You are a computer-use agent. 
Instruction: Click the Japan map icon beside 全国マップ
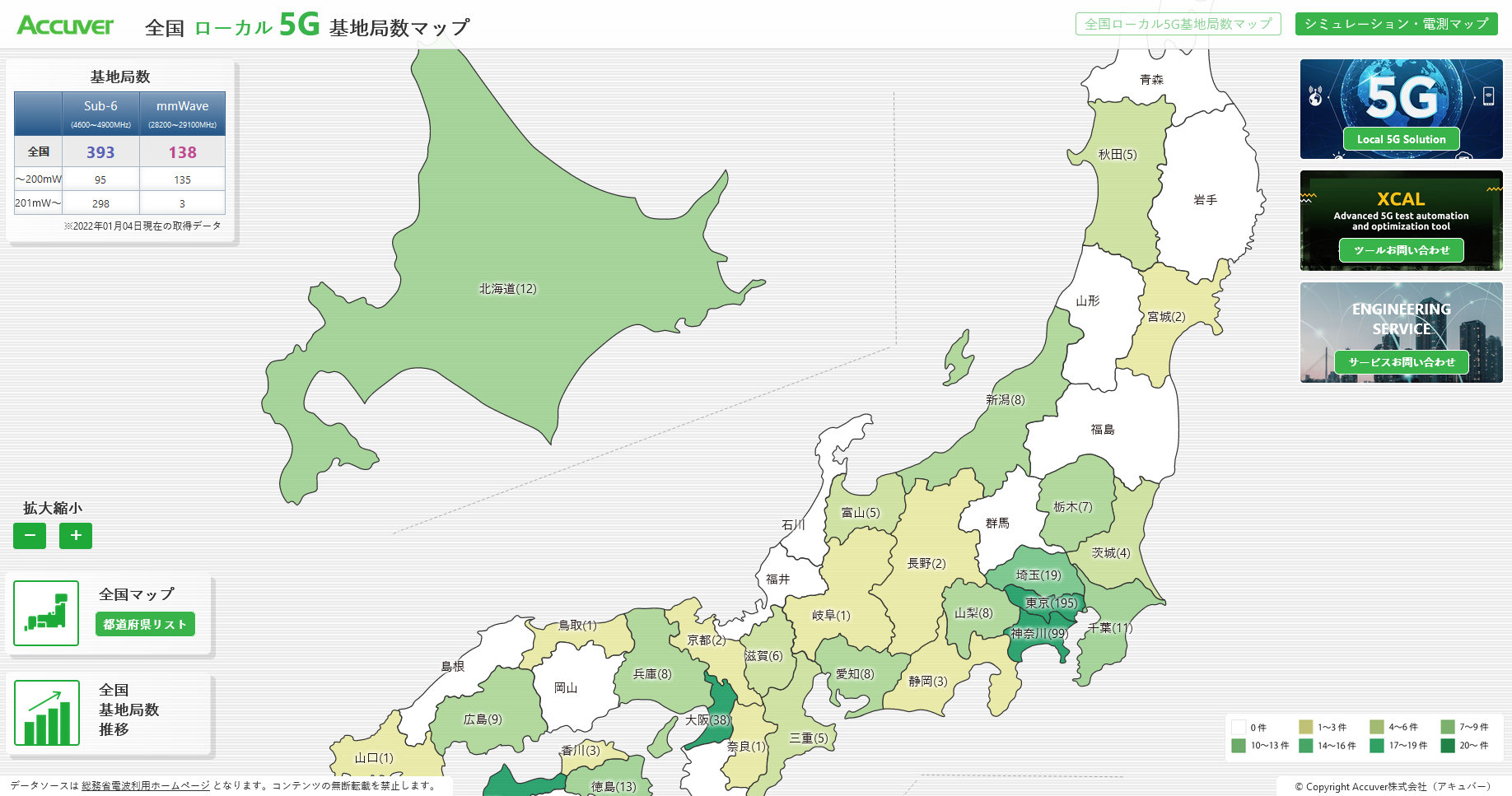coord(46,612)
